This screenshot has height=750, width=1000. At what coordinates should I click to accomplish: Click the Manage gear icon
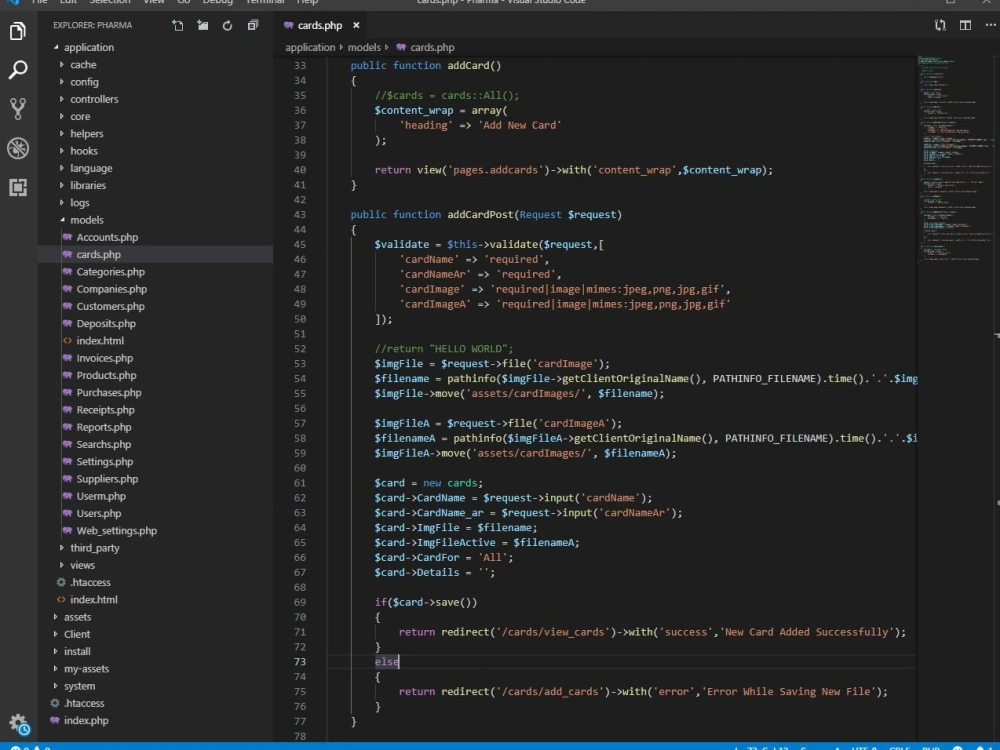[x=17, y=723]
